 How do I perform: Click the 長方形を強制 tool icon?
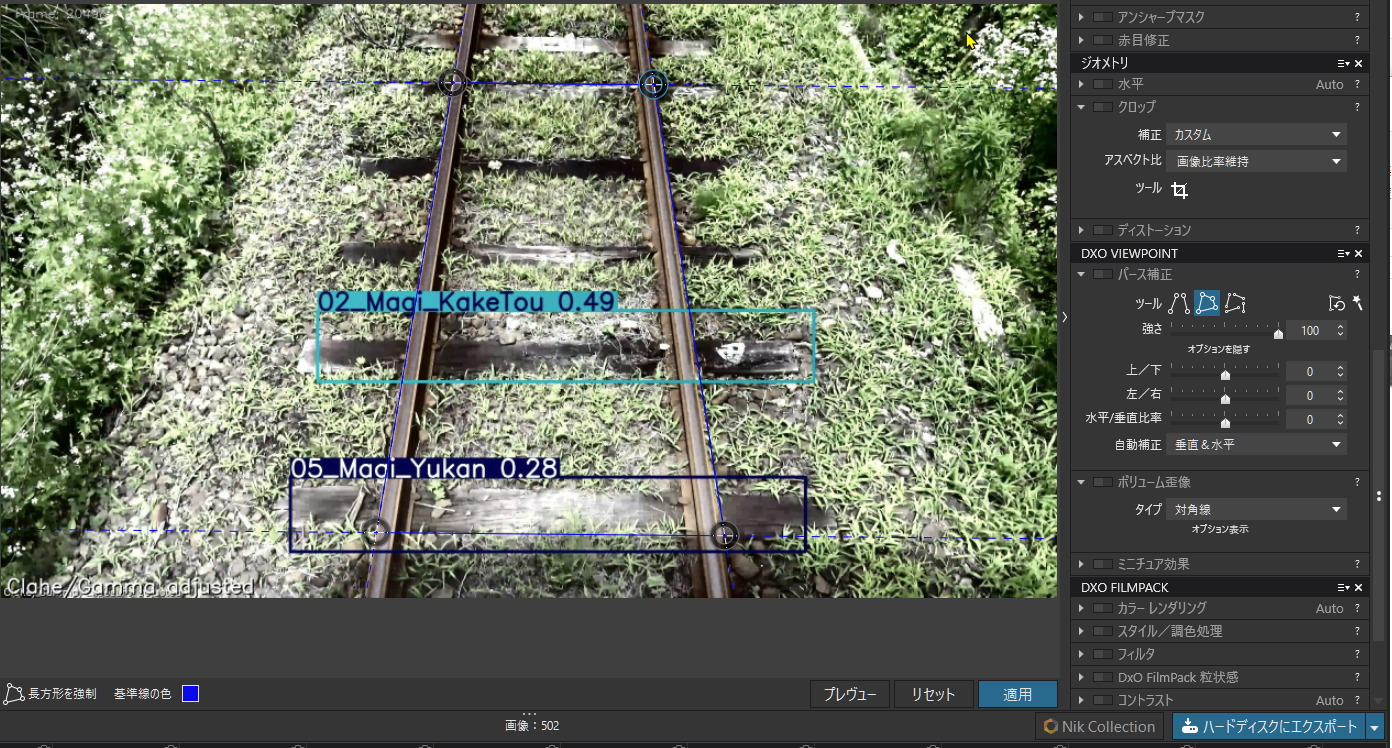(15, 693)
